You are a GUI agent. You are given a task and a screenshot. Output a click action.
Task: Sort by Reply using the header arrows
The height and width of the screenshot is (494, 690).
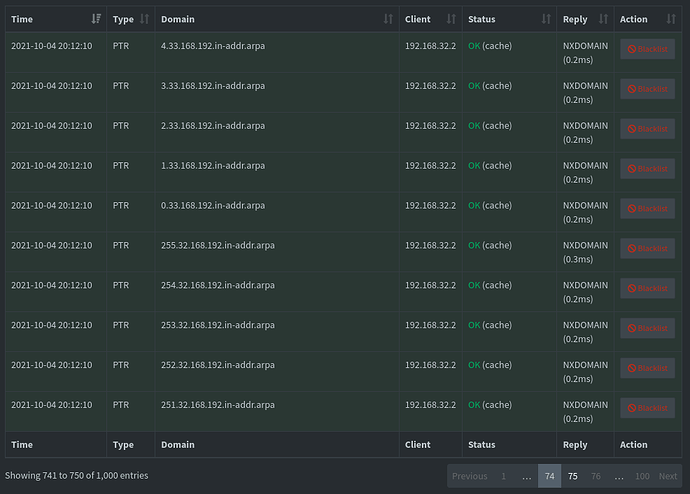coord(602,19)
